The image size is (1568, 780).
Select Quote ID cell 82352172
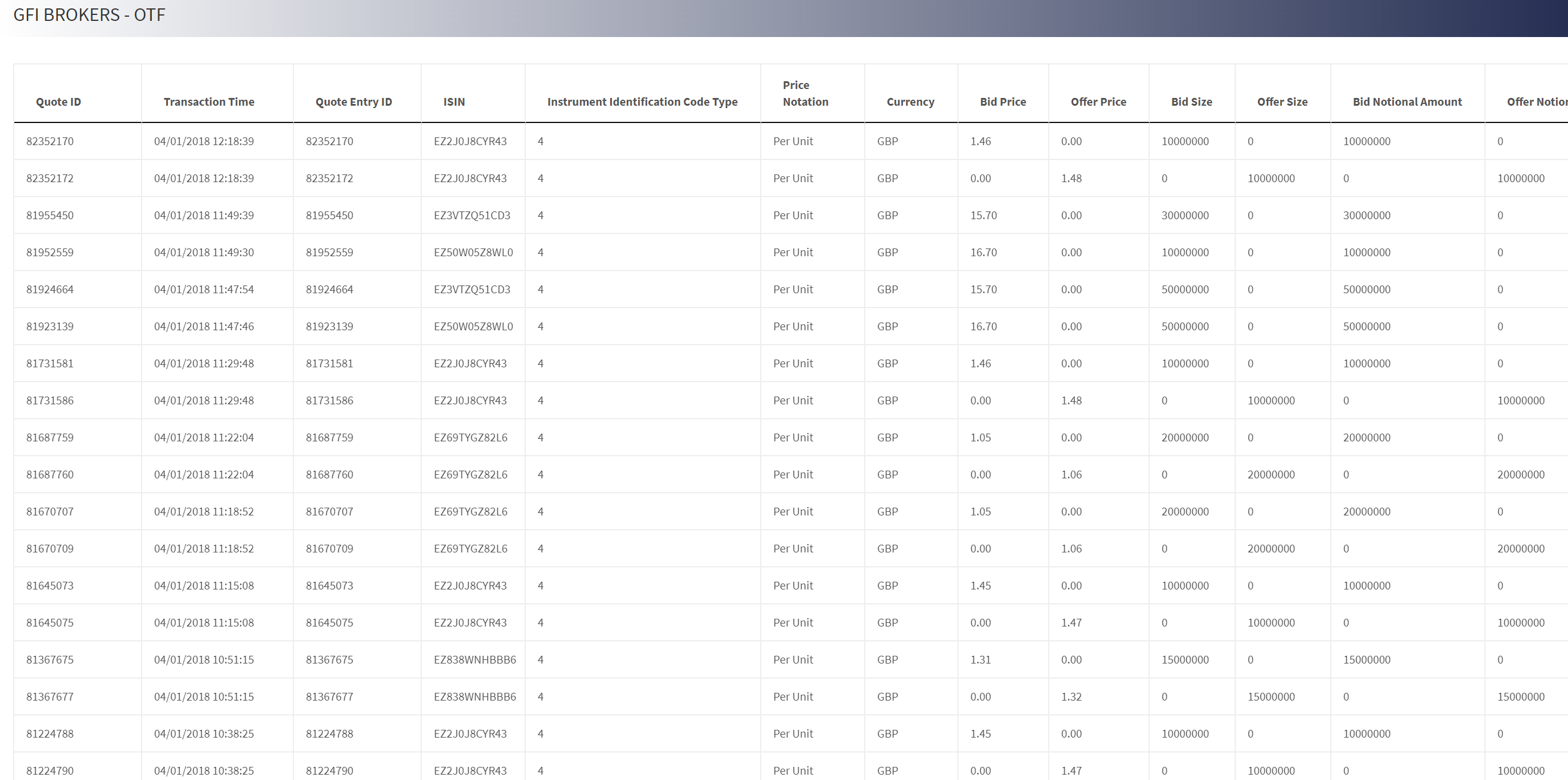point(50,178)
